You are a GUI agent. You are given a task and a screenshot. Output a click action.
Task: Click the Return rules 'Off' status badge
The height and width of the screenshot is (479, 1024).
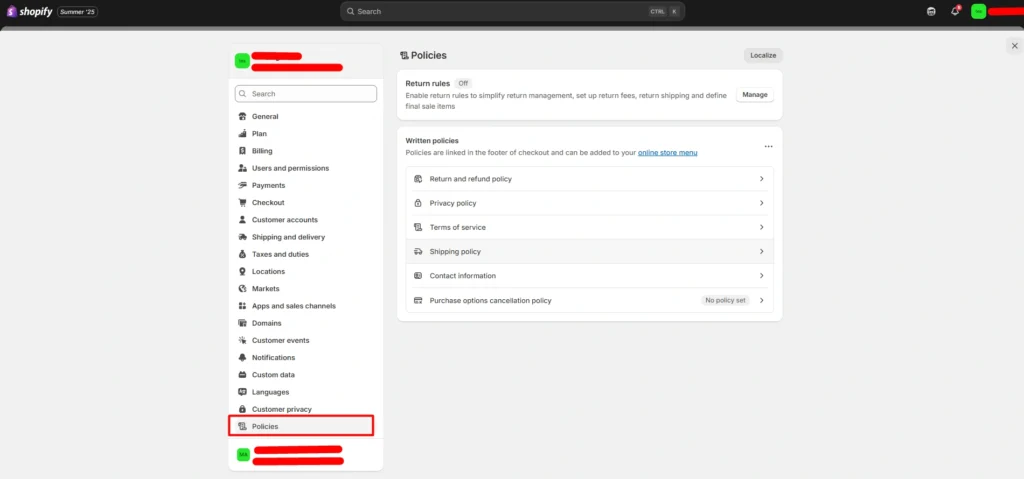463,84
